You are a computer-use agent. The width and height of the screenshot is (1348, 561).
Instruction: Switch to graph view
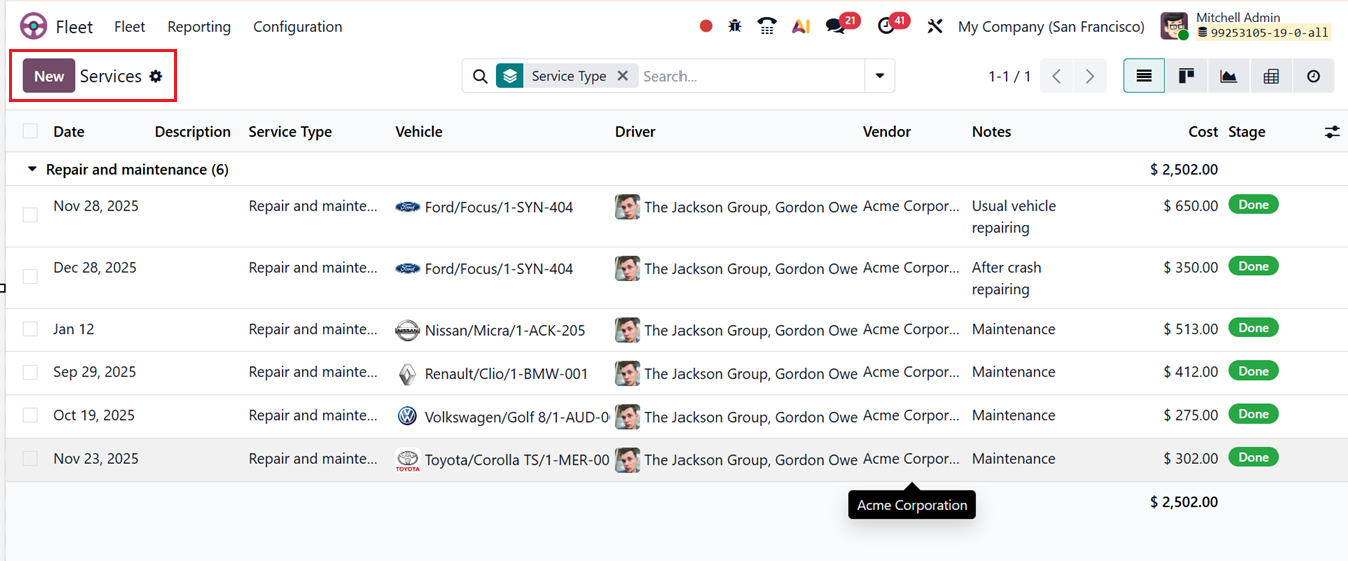(1228, 76)
